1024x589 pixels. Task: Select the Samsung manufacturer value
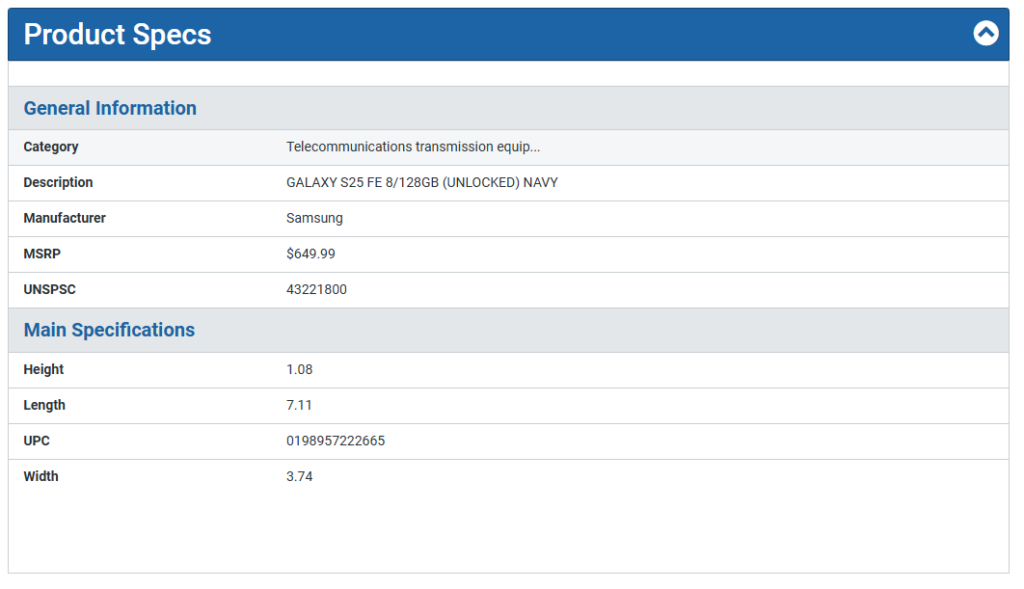tap(314, 218)
